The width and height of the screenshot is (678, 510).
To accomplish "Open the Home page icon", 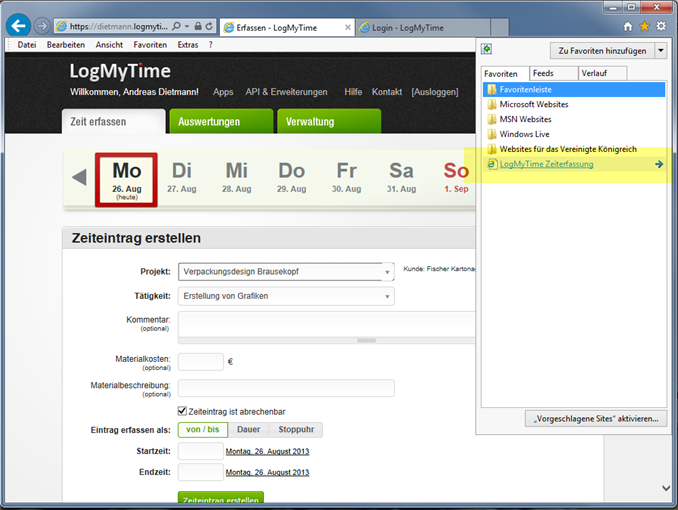I will pos(628,26).
